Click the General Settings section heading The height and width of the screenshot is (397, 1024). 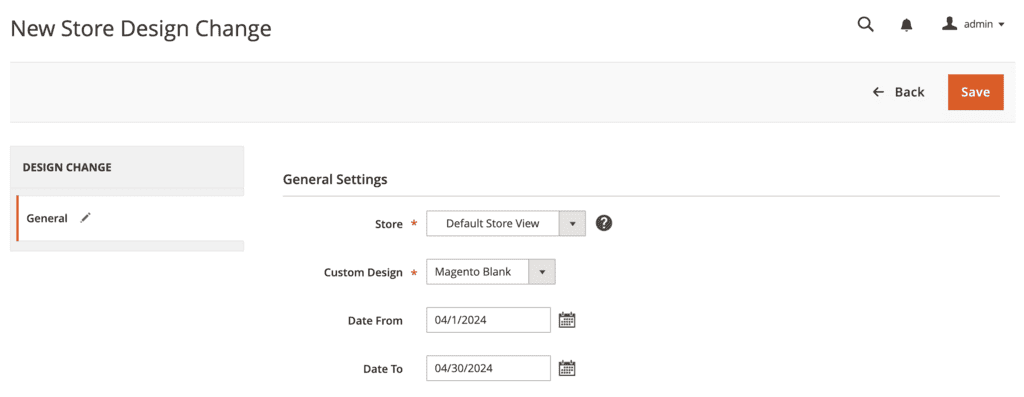pyautogui.click(x=335, y=179)
